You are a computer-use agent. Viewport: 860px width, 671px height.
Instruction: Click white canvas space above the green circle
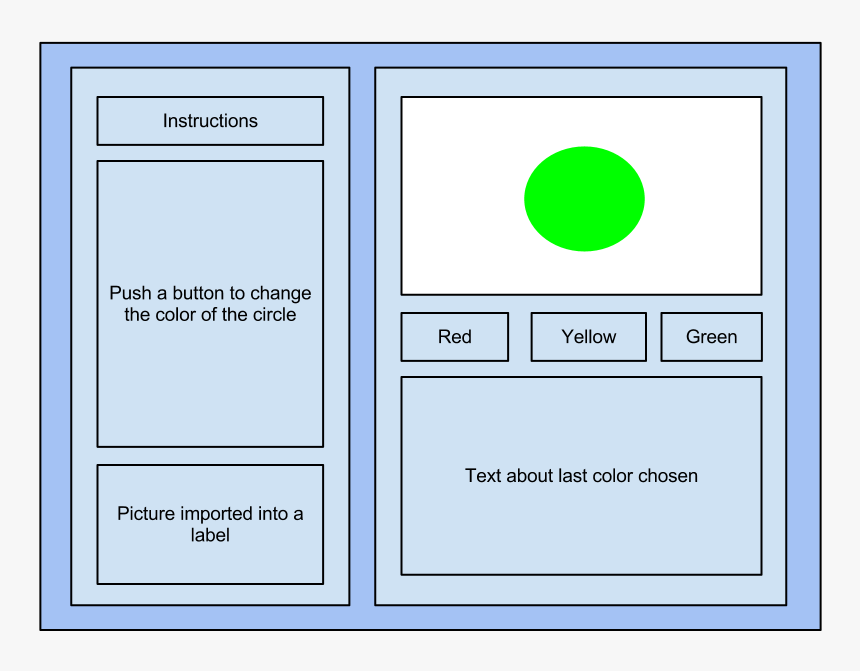(584, 121)
